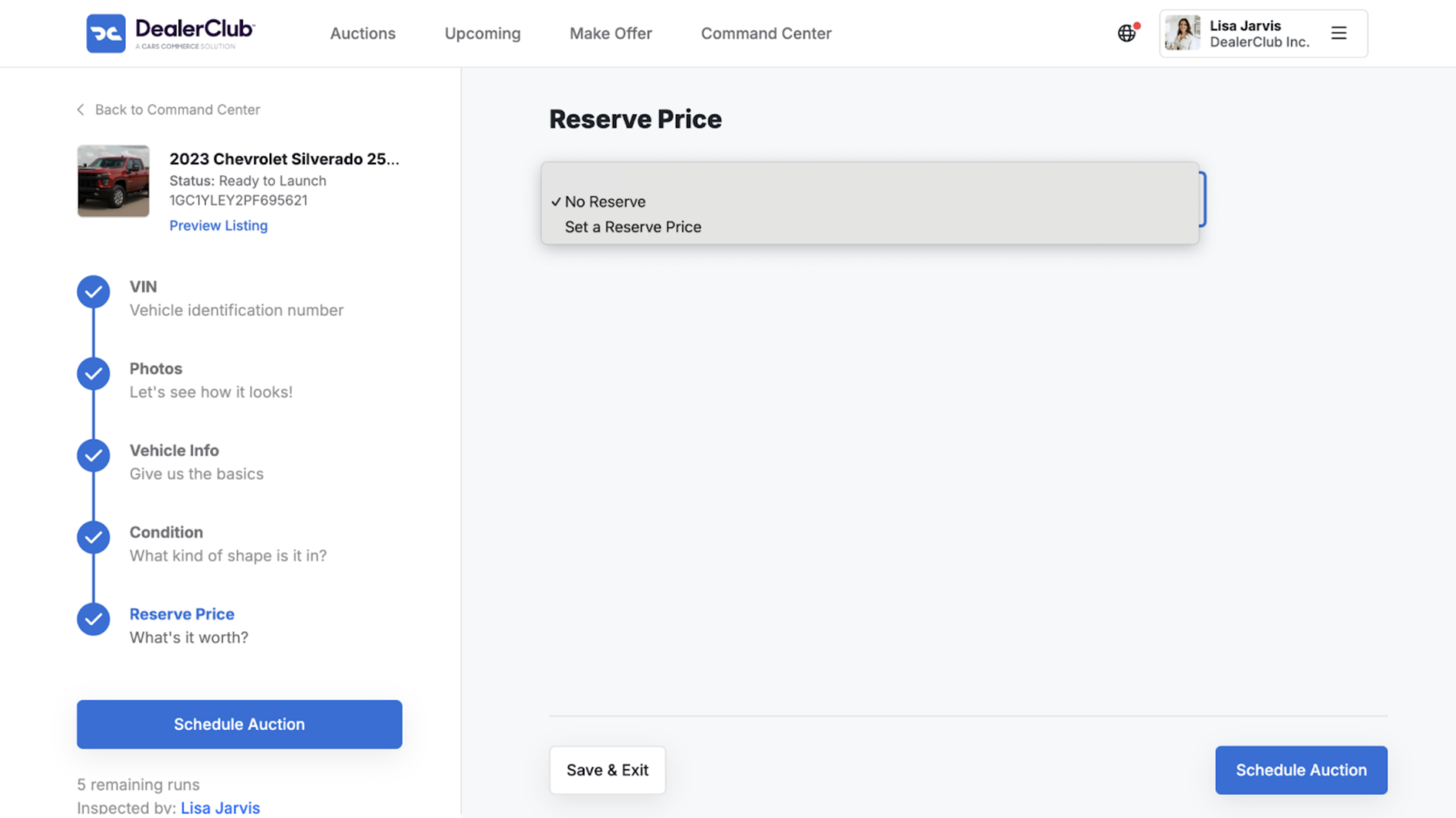Screen dimensions: 1456x818
Task: Open the Auctions nav item
Action: (363, 34)
